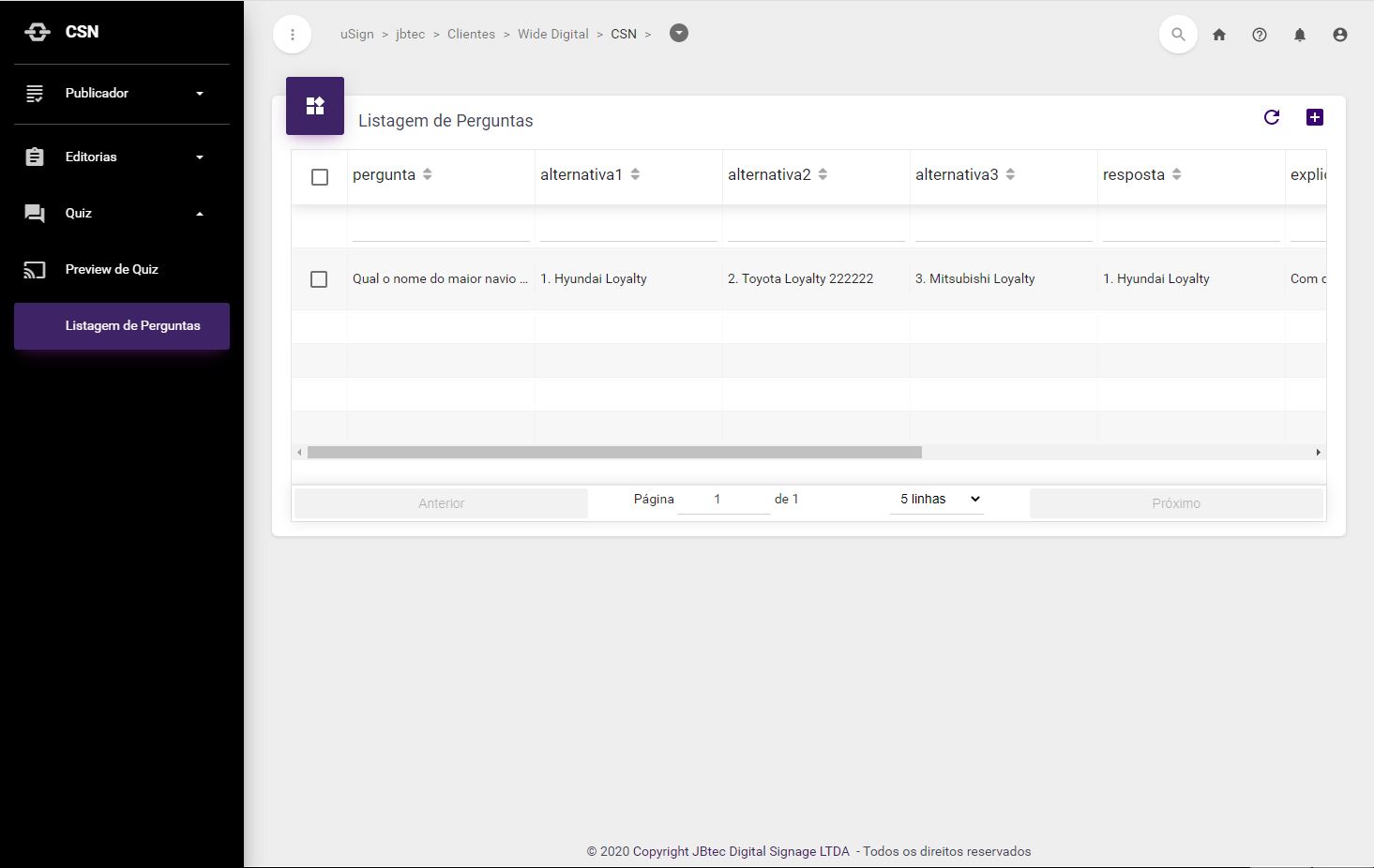Open the breadcrumb dropdown arrow after CSN

click(x=679, y=33)
